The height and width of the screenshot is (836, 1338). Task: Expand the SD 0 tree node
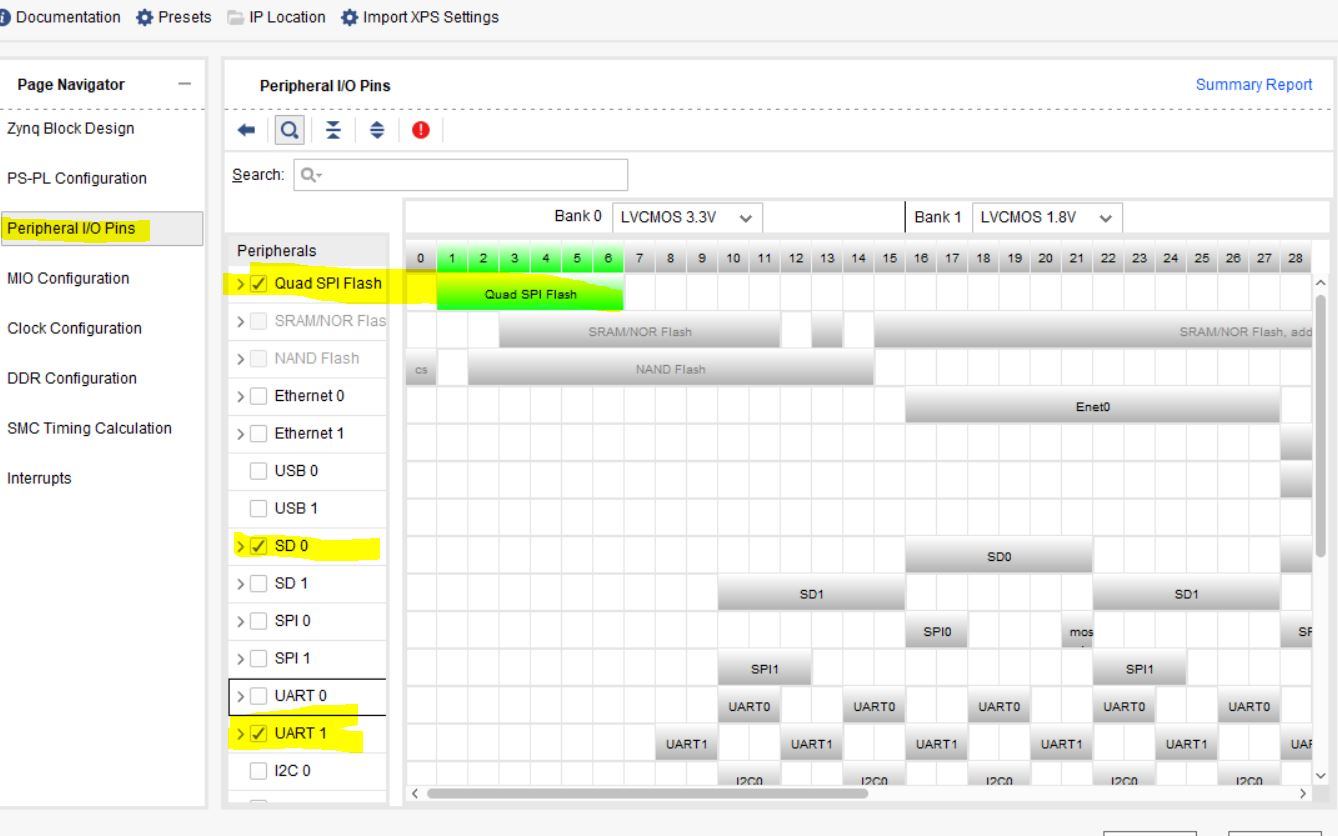click(x=240, y=546)
